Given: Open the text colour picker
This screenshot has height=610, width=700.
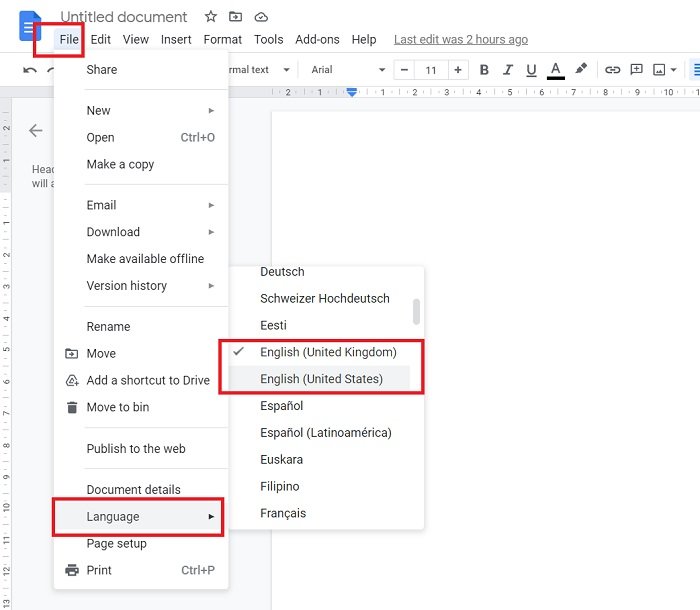Looking at the screenshot, I should click(x=556, y=71).
